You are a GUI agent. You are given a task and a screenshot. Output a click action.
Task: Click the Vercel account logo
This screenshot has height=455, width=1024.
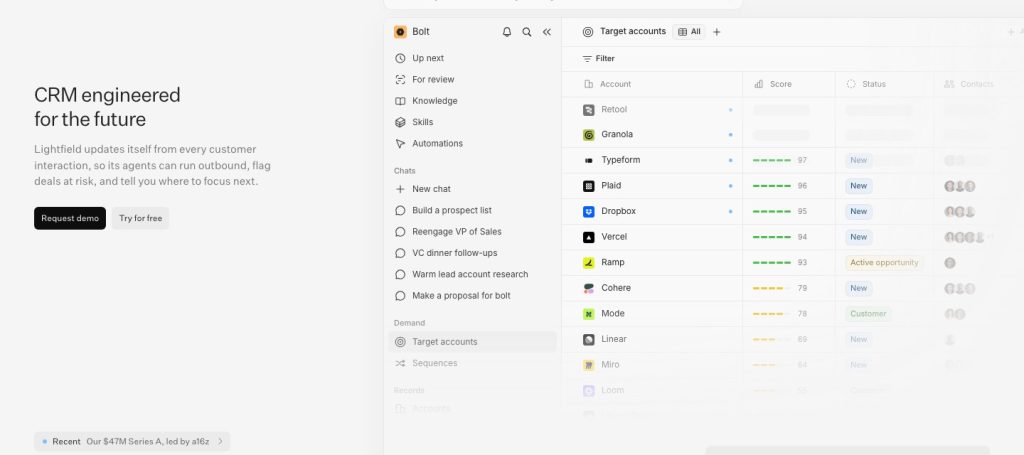click(588, 237)
